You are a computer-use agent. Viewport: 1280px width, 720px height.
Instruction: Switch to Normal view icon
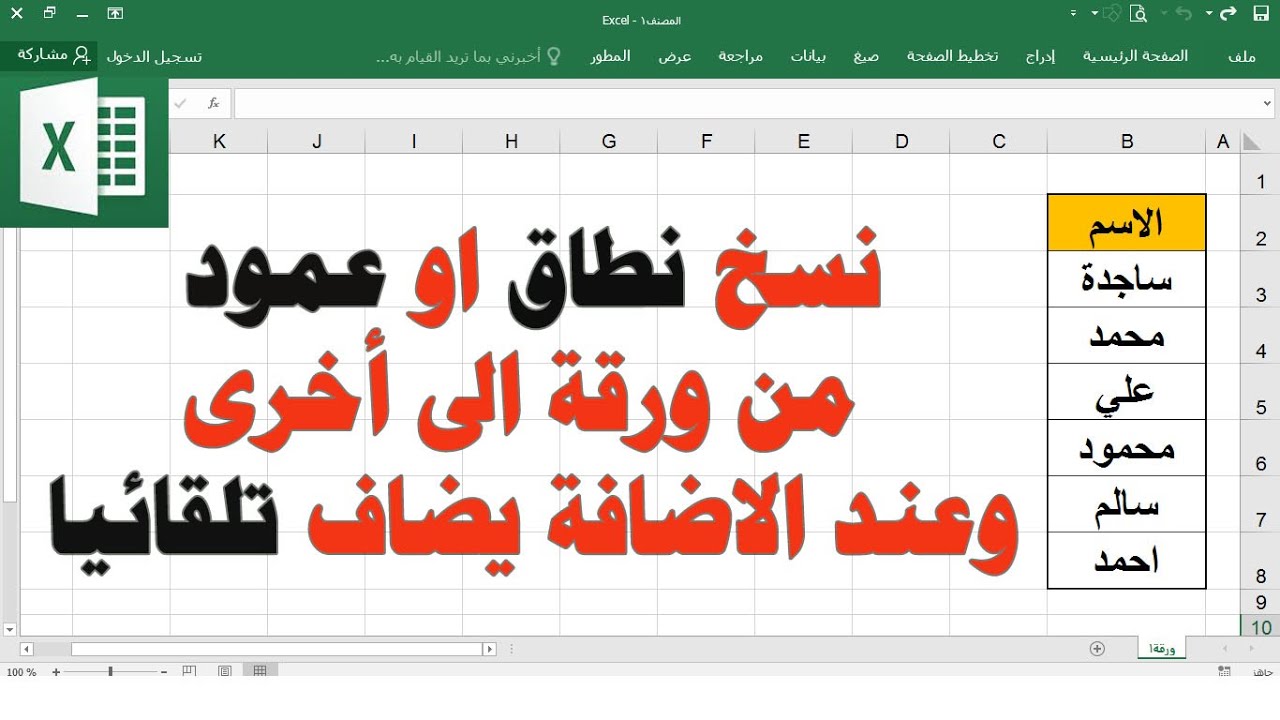click(x=260, y=672)
